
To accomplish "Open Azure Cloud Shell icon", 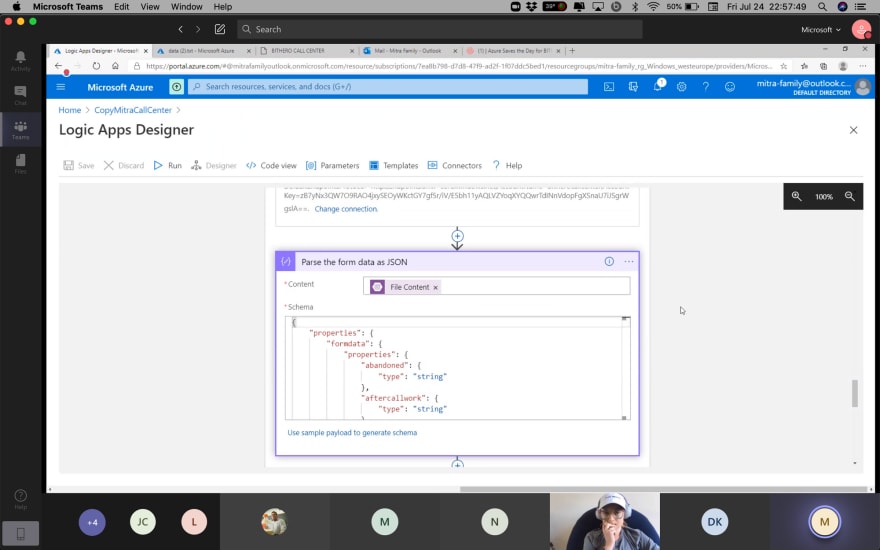I will pyautogui.click(x=609, y=86).
